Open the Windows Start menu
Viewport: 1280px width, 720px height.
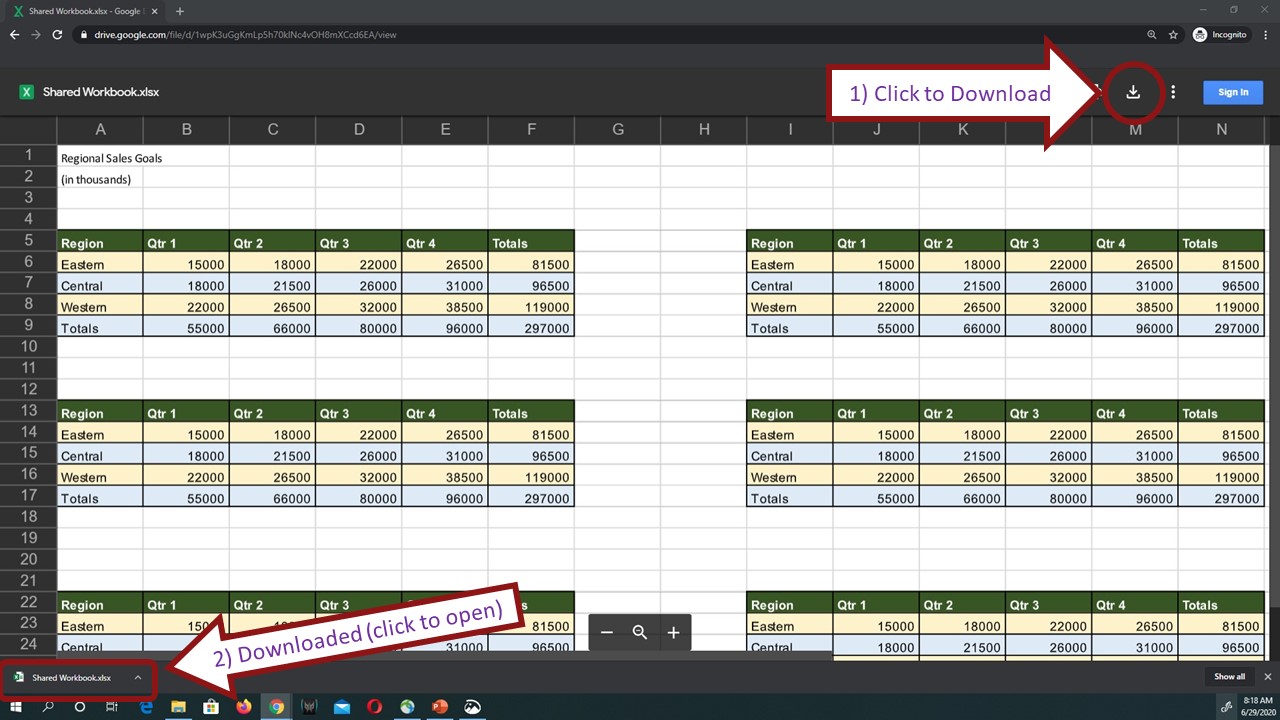16,707
